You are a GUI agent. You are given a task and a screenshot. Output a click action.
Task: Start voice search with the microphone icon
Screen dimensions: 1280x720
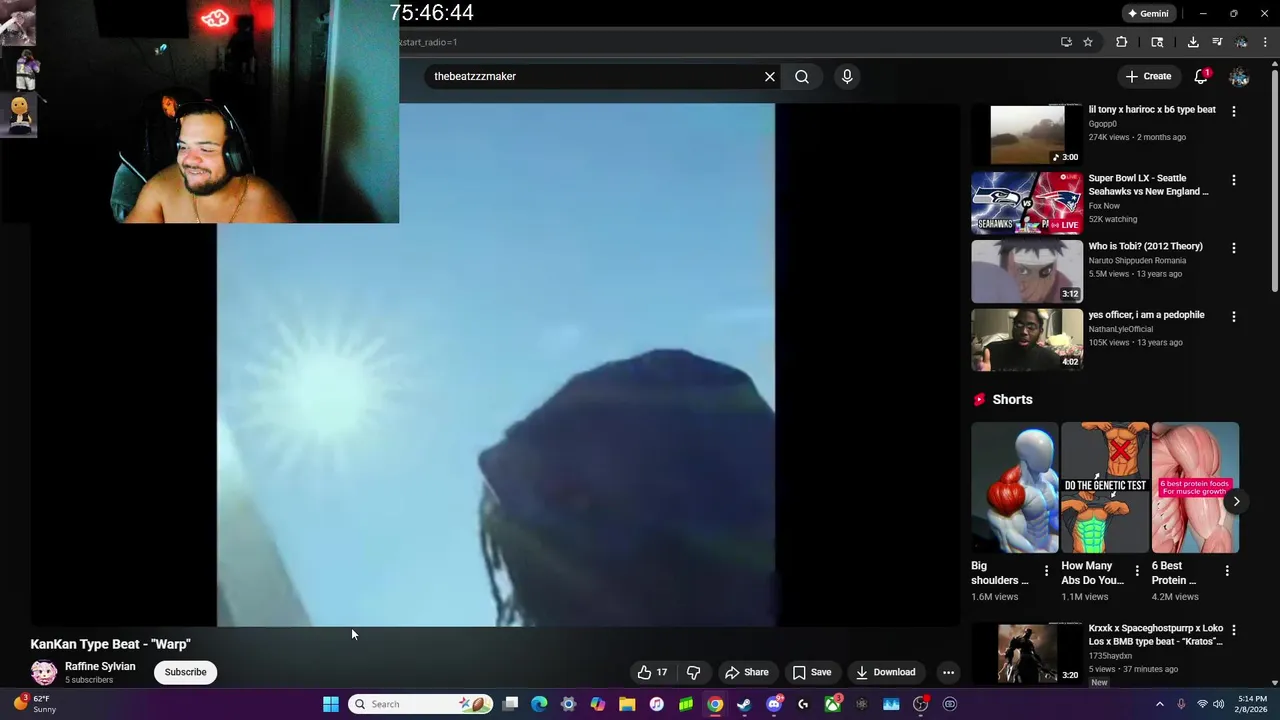tap(847, 76)
